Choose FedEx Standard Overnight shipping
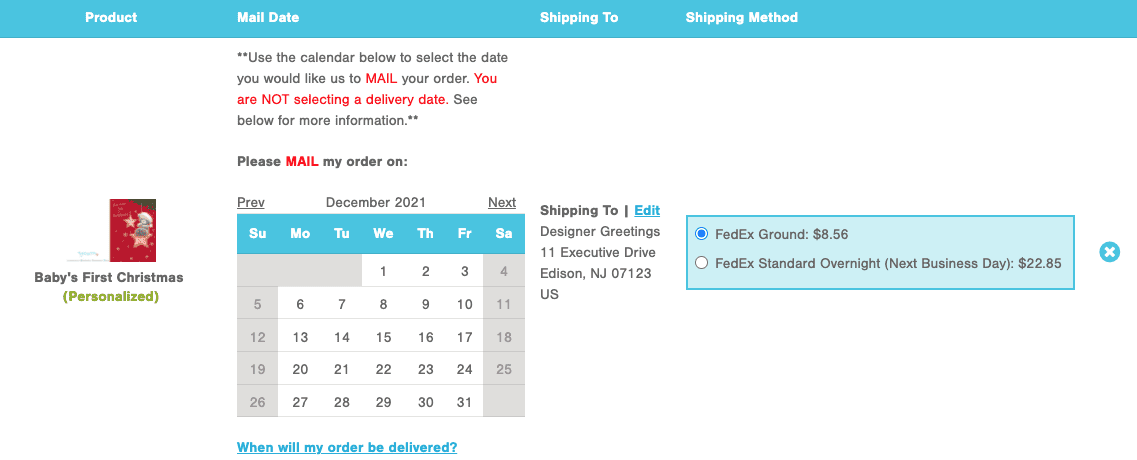Viewport: 1137px width, 460px height. pyautogui.click(x=700, y=263)
